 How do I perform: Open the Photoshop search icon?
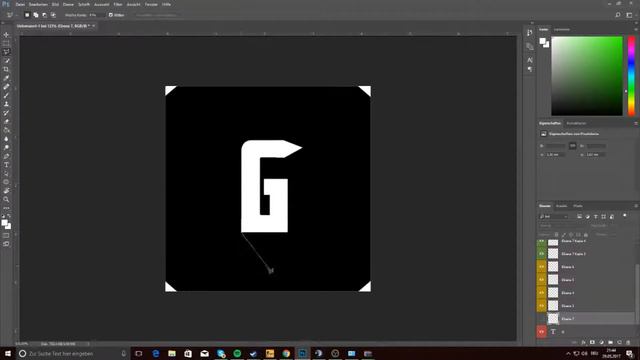[618, 15]
